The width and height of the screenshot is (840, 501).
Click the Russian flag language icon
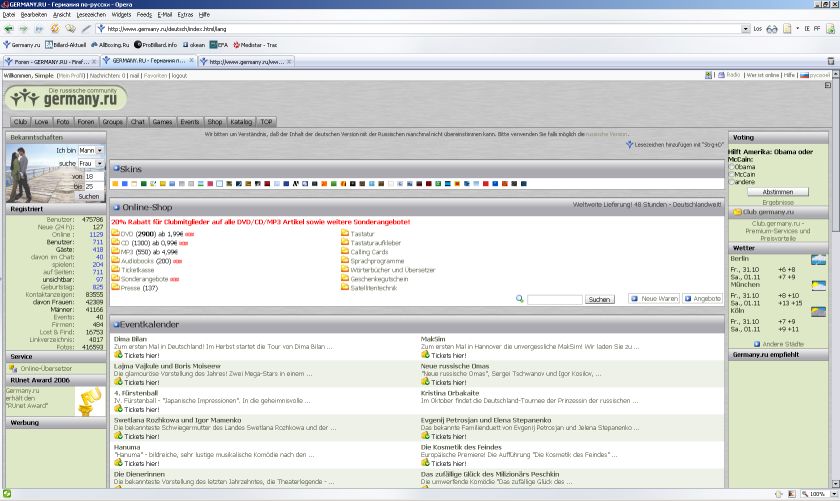804,76
